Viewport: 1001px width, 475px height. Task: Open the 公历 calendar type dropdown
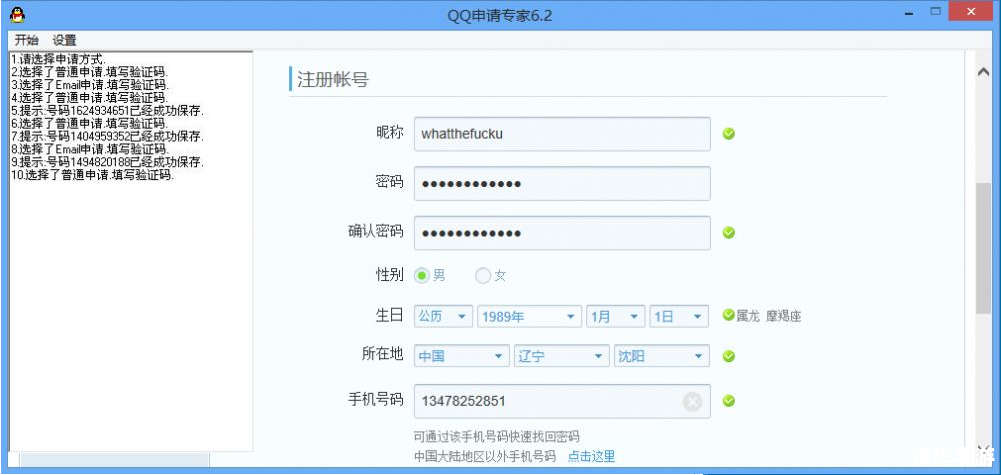tap(444, 317)
